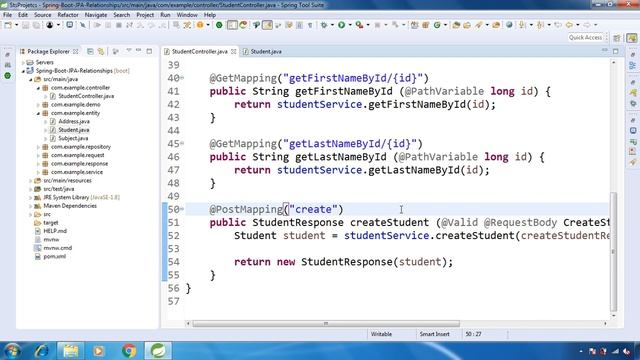Open the Project menu
Image resolution: width=640 pixels, height=360 pixels.
coord(145,15)
